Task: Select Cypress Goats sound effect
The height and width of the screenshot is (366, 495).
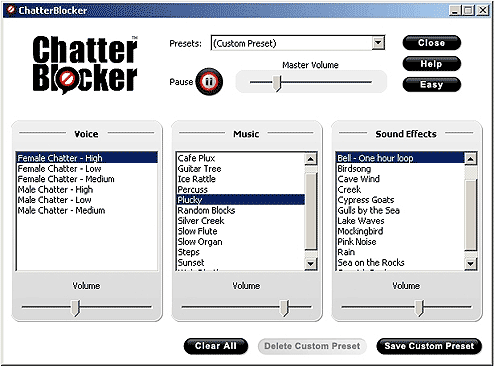Action: (400, 200)
